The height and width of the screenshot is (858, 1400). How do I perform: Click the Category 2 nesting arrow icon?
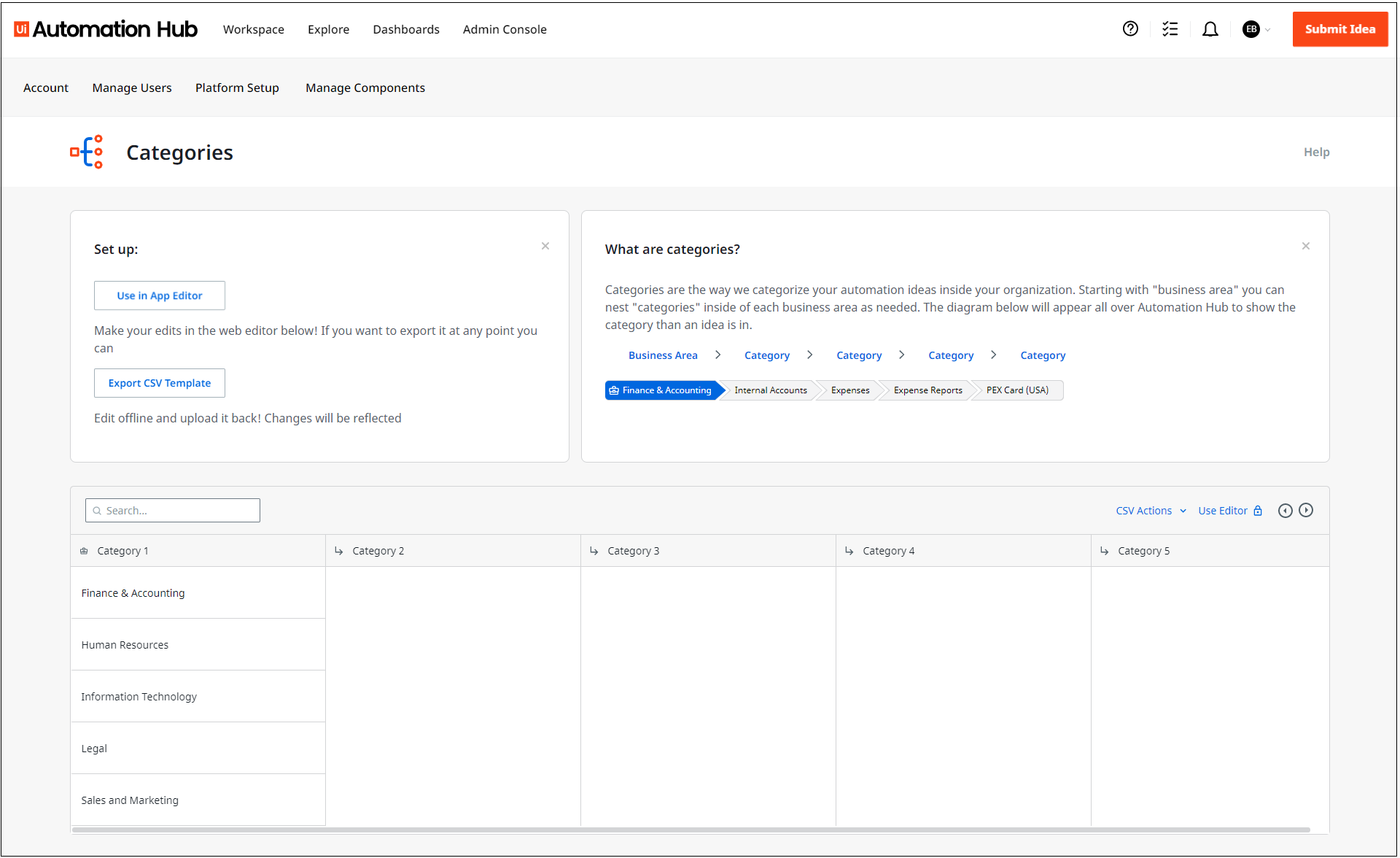click(339, 551)
